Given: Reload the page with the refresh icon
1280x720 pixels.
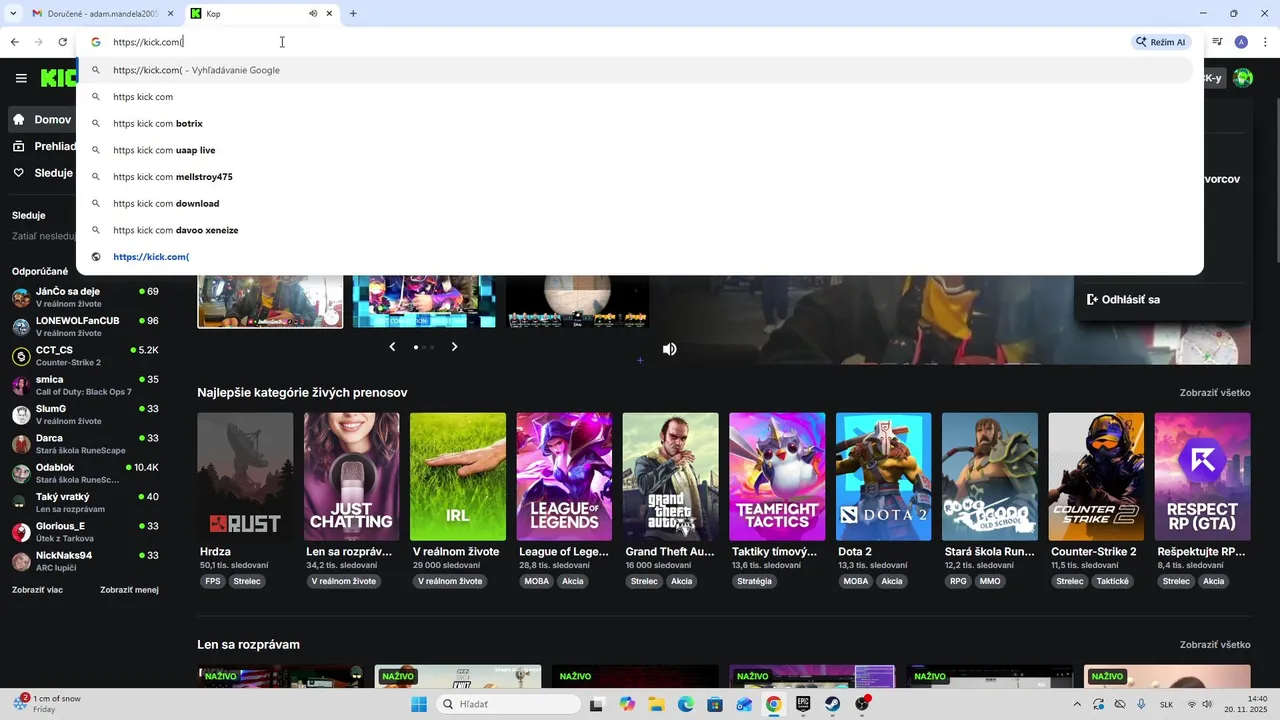Looking at the screenshot, I should (63, 42).
